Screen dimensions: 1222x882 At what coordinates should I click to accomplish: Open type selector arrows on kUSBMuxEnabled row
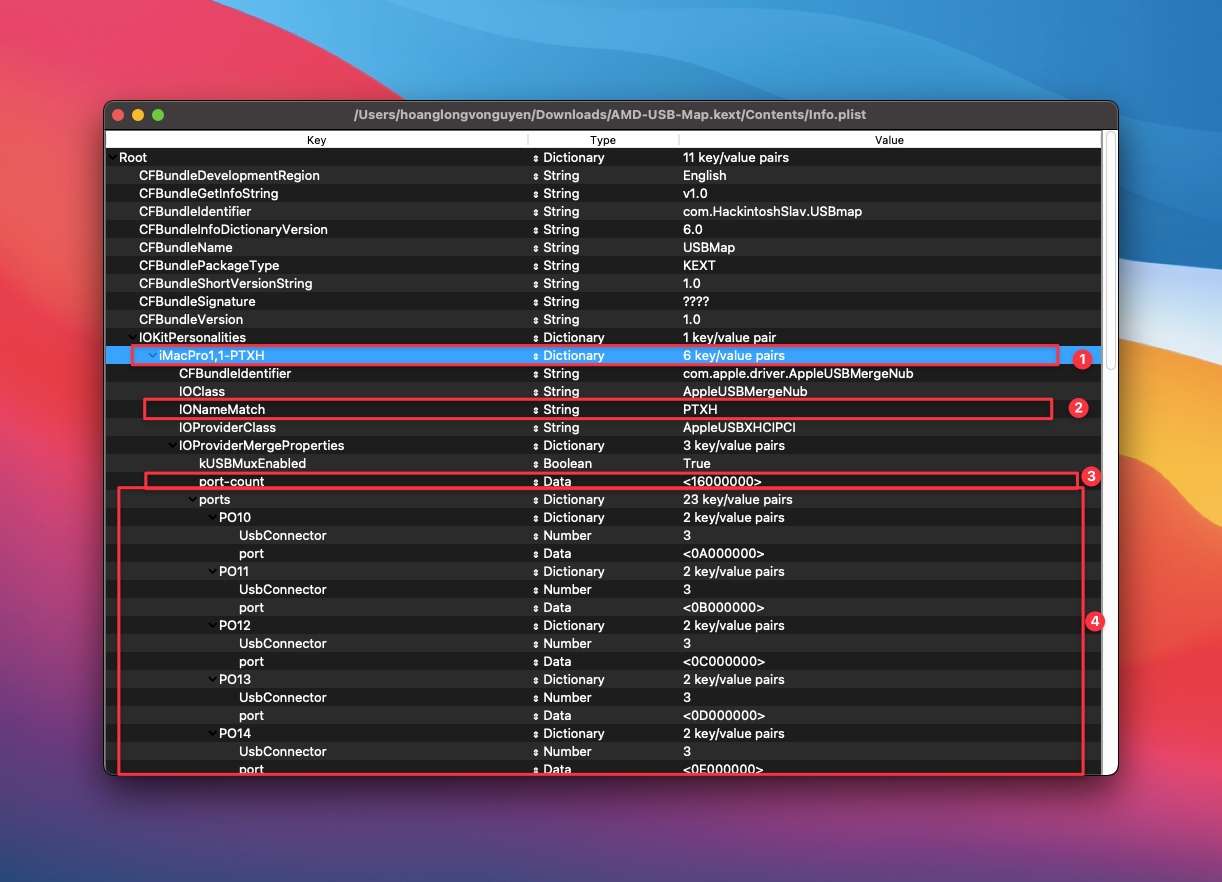(x=535, y=464)
